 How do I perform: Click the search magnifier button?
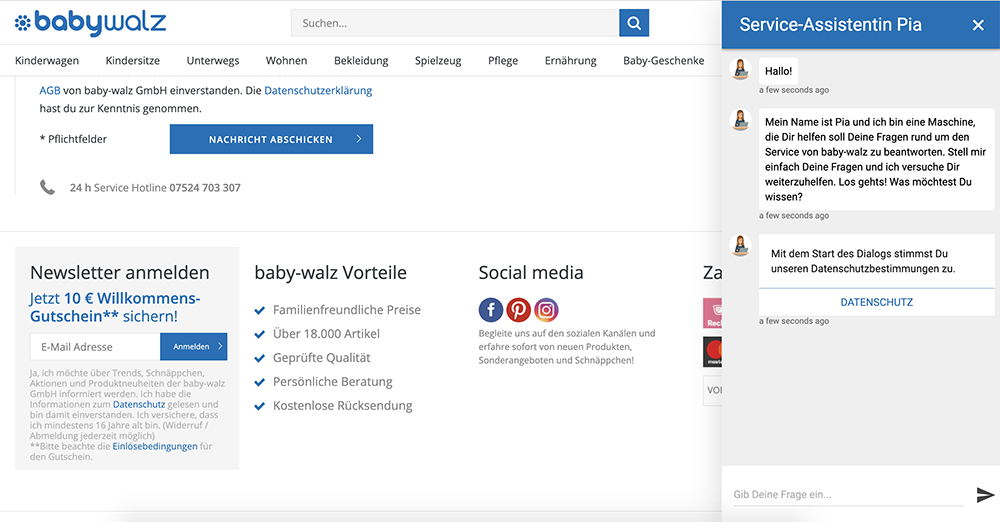click(x=634, y=23)
